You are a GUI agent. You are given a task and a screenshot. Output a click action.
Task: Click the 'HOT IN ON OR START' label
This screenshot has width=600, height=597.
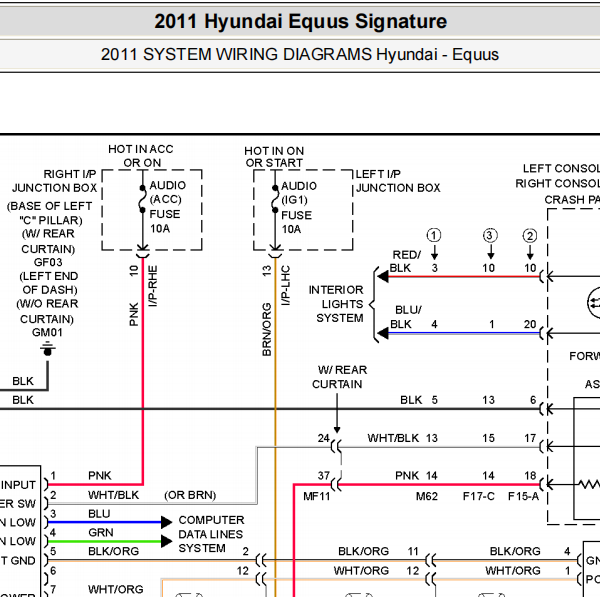pos(274,157)
